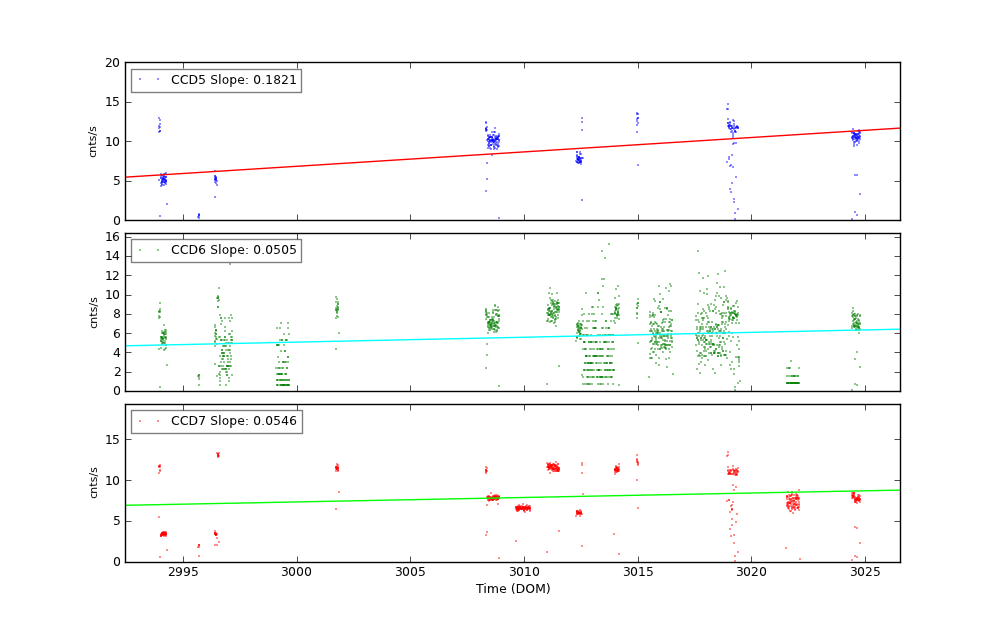This screenshot has height=624, width=1000.
Task: Click the 3005 tick on the time axis
Action: click(410, 572)
